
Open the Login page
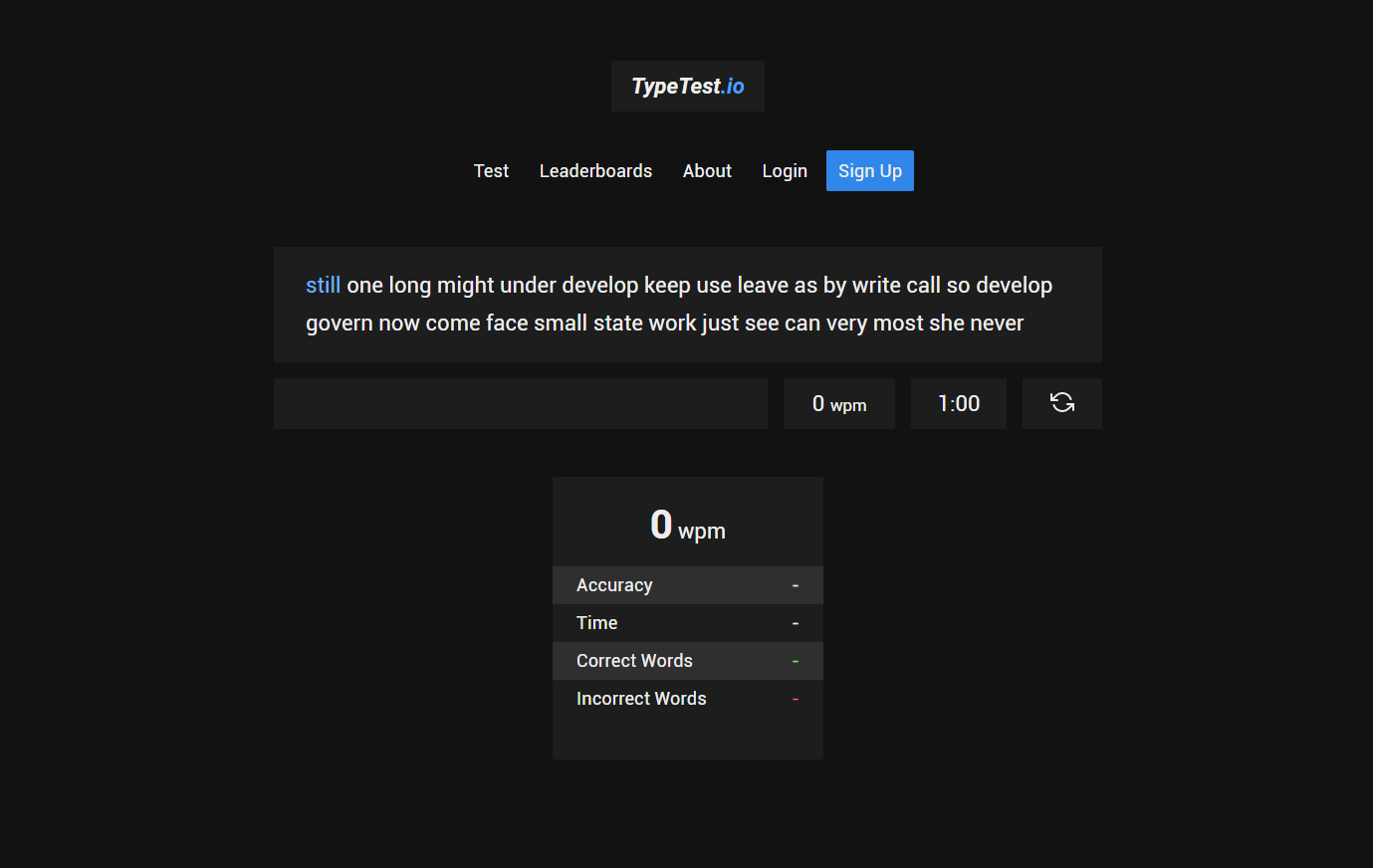pyautogui.click(x=785, y=171)
